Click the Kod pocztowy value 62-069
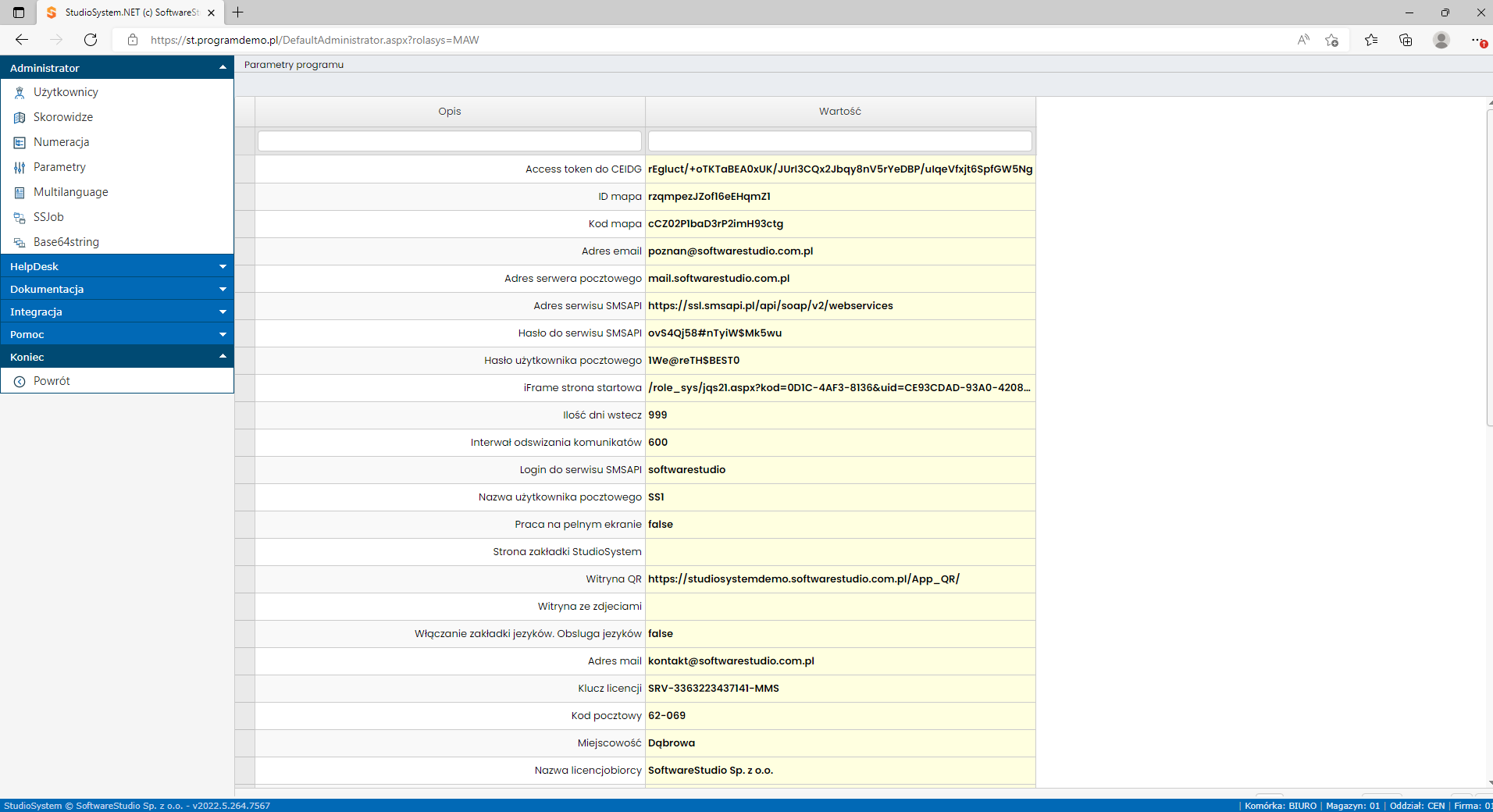 pyautogui.click(x=667, y=716)
